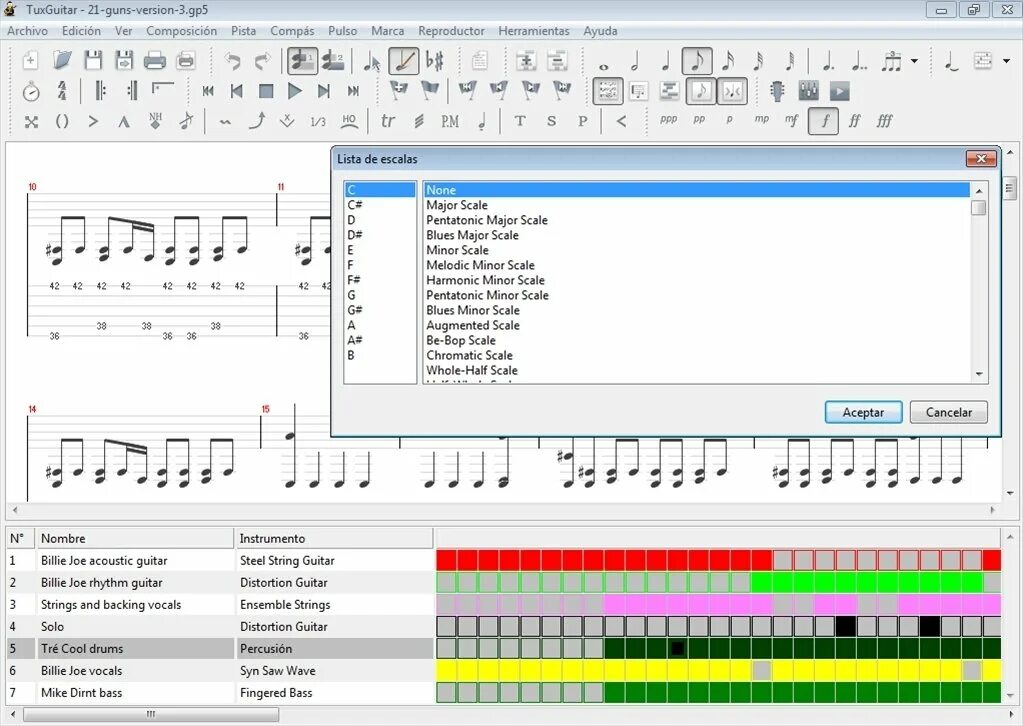The image size is (1023, 726).
Task: Open the Archivo menu
Action: click(x=27, y=31)
